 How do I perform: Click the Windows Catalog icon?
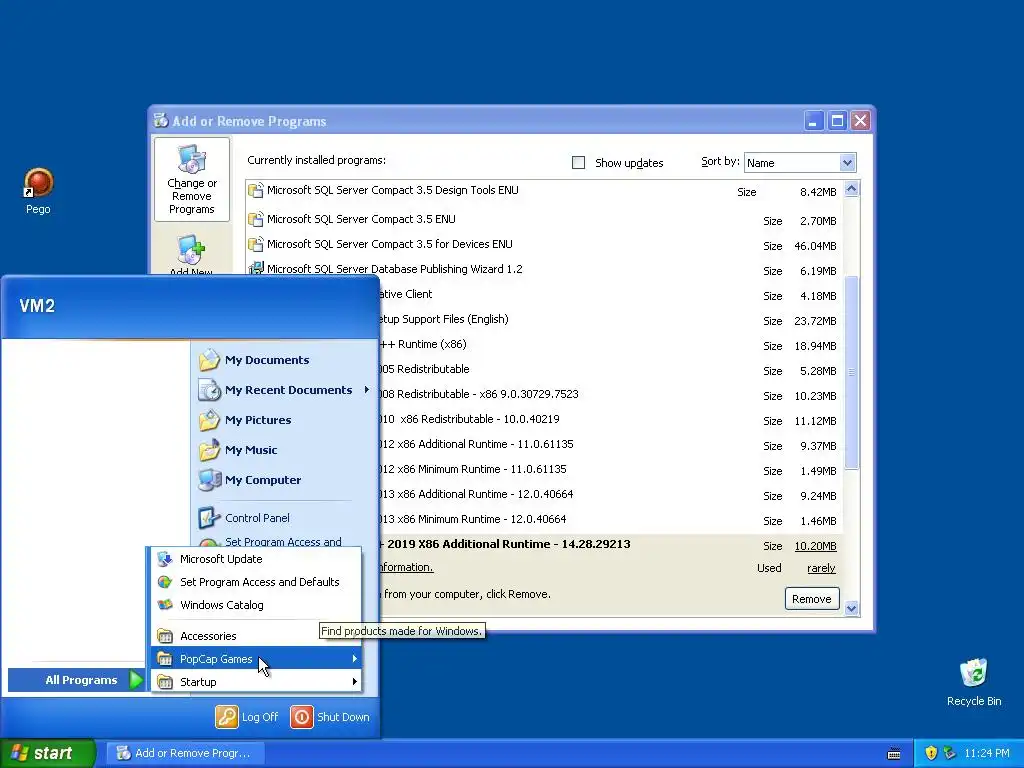coord(165,605)
